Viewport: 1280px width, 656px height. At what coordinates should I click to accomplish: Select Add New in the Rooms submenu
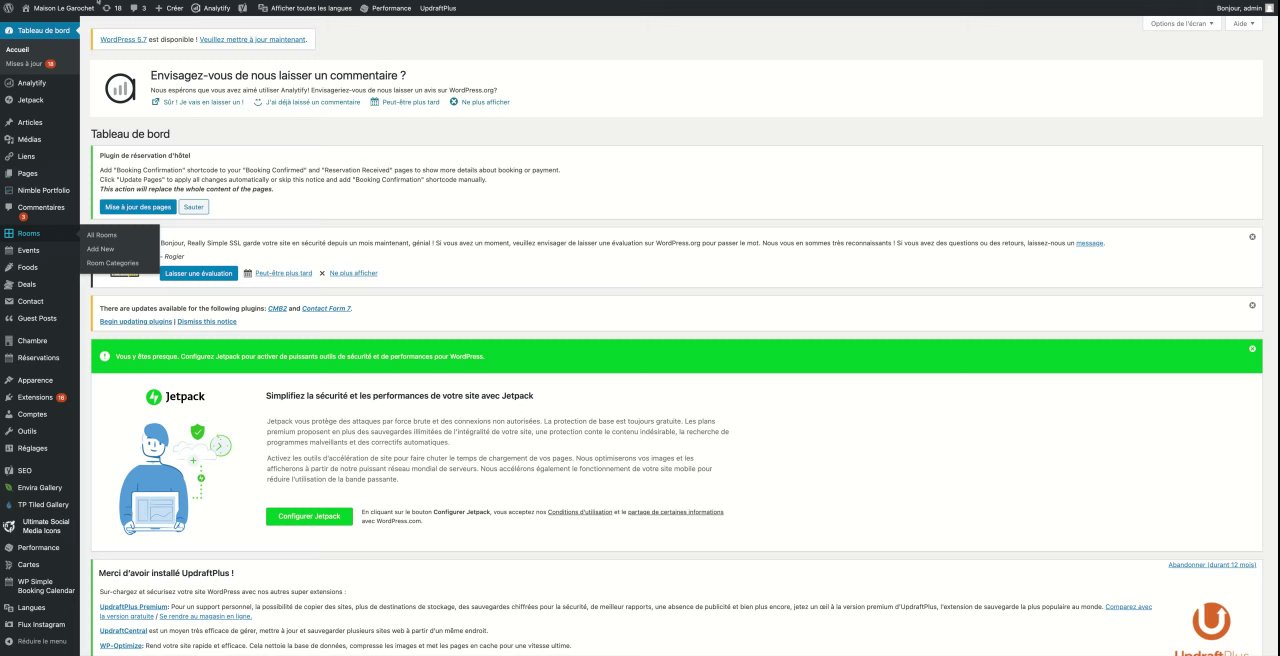[100, 249]
